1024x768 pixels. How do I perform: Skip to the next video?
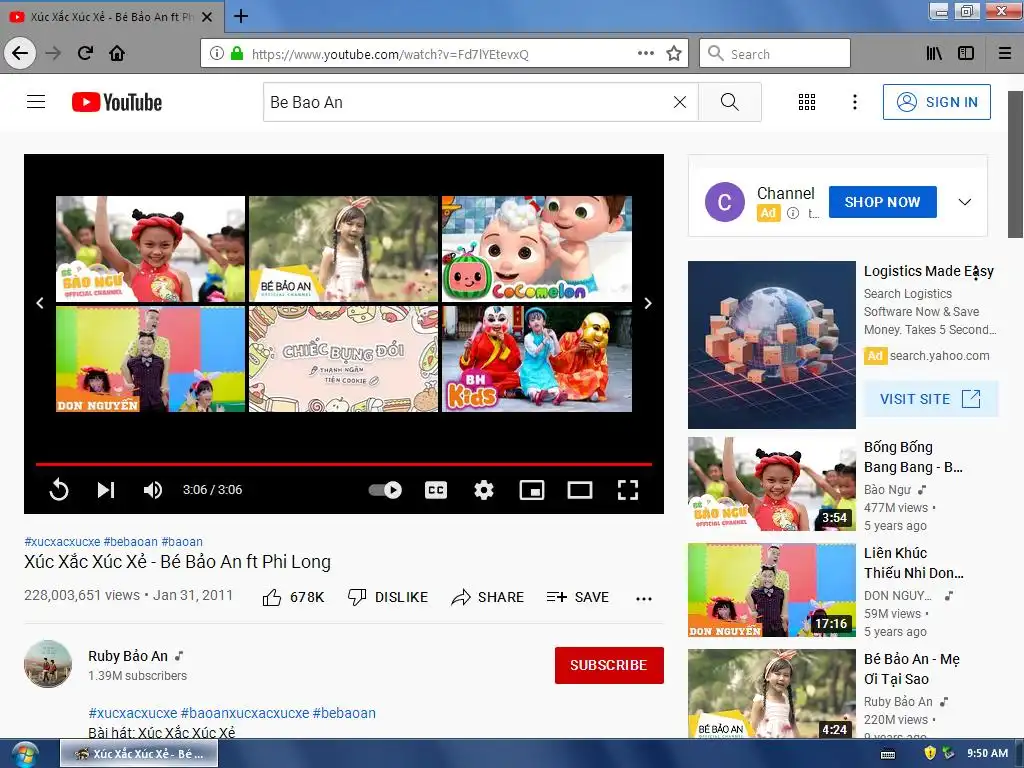(106, 490)
